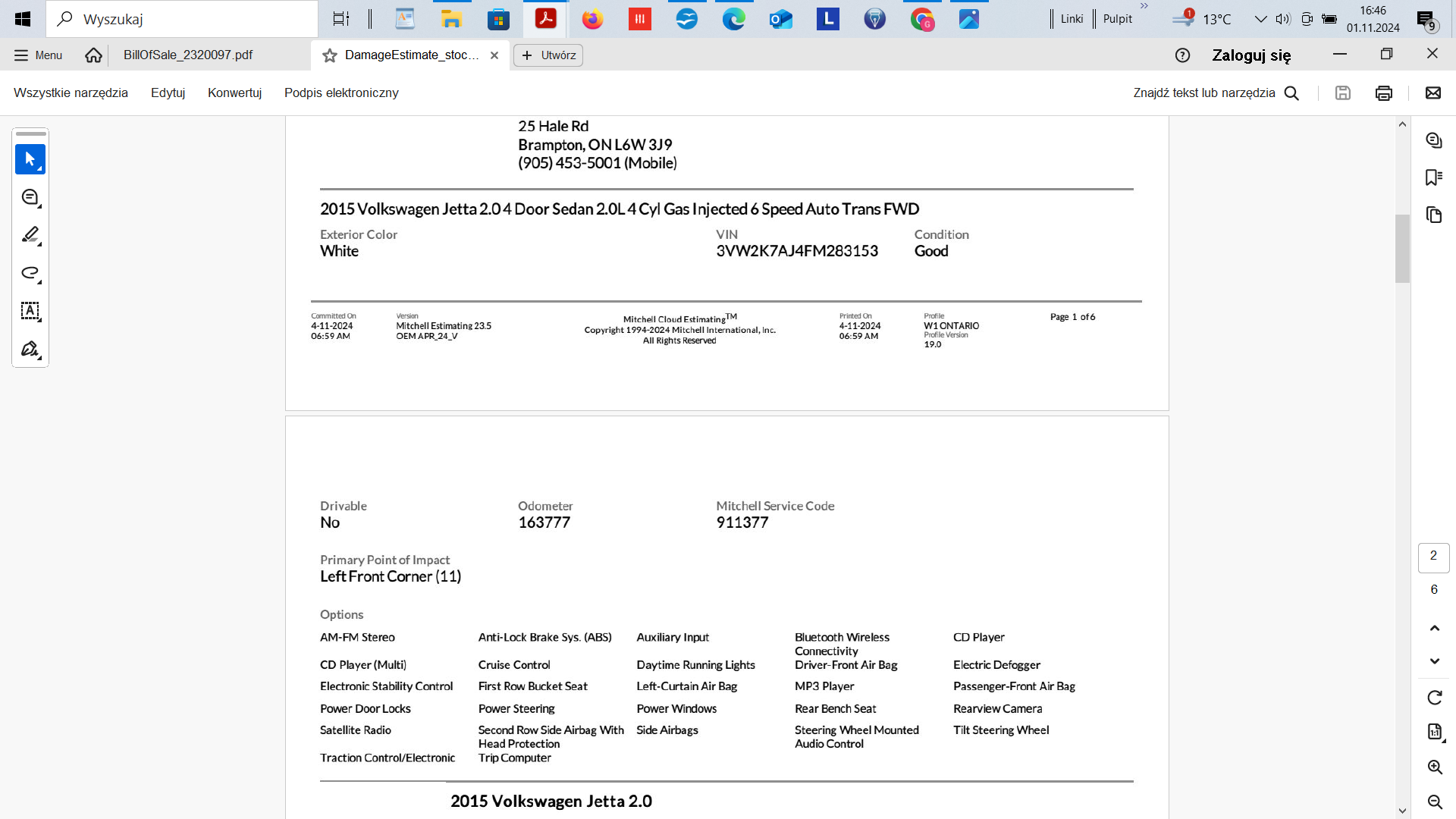Go to previous page arrow
This screenshot has height=819, width=1456.
coord(1434,628)
